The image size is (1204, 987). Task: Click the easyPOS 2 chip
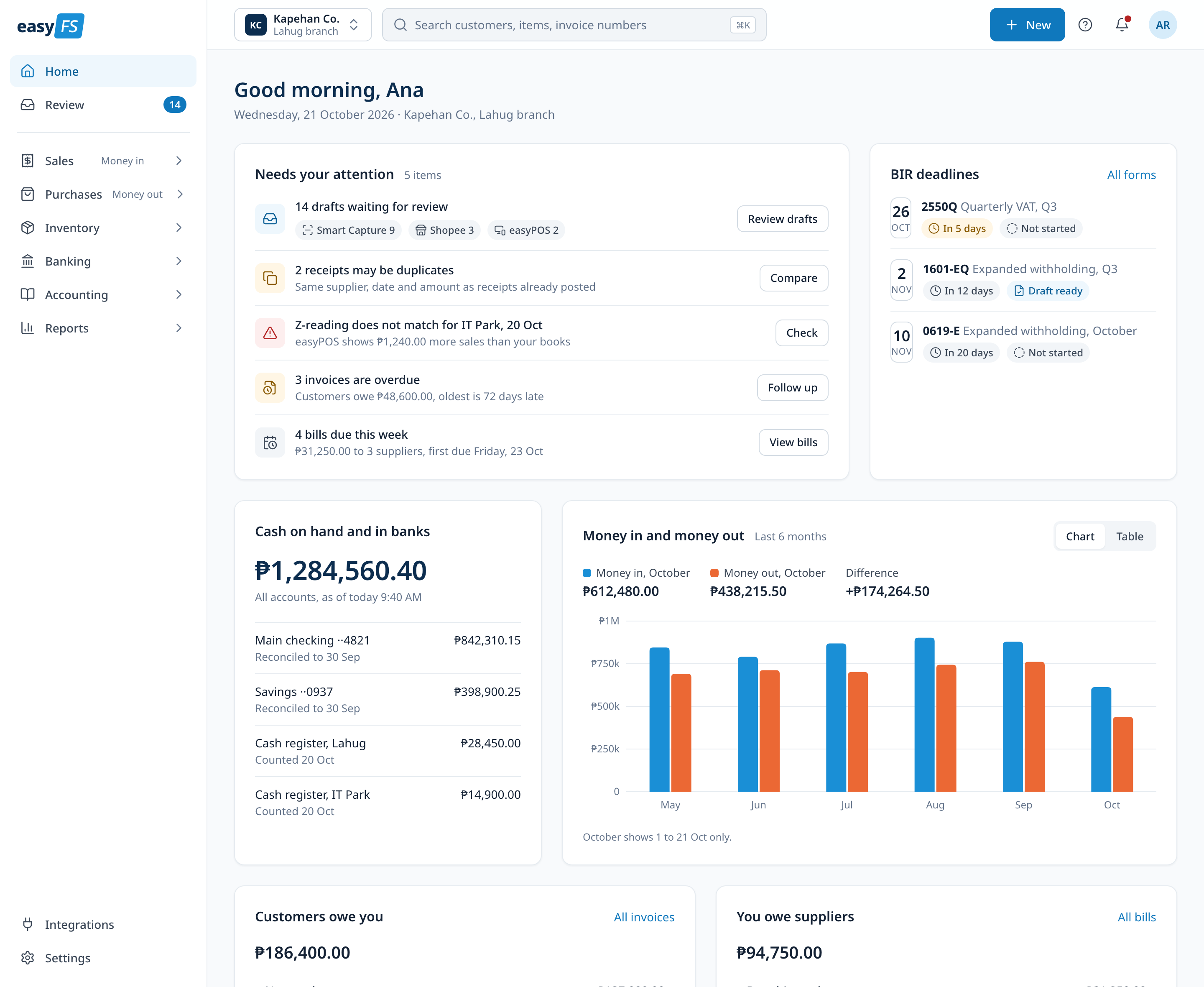(x=526, y=230)
